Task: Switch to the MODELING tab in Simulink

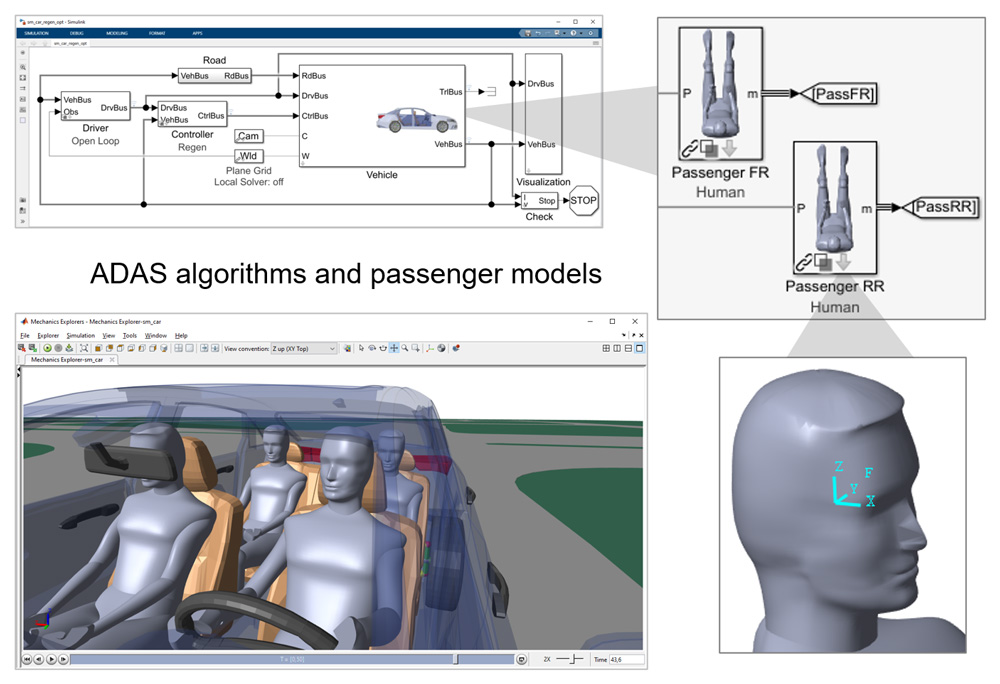Action: pos(117,32)
